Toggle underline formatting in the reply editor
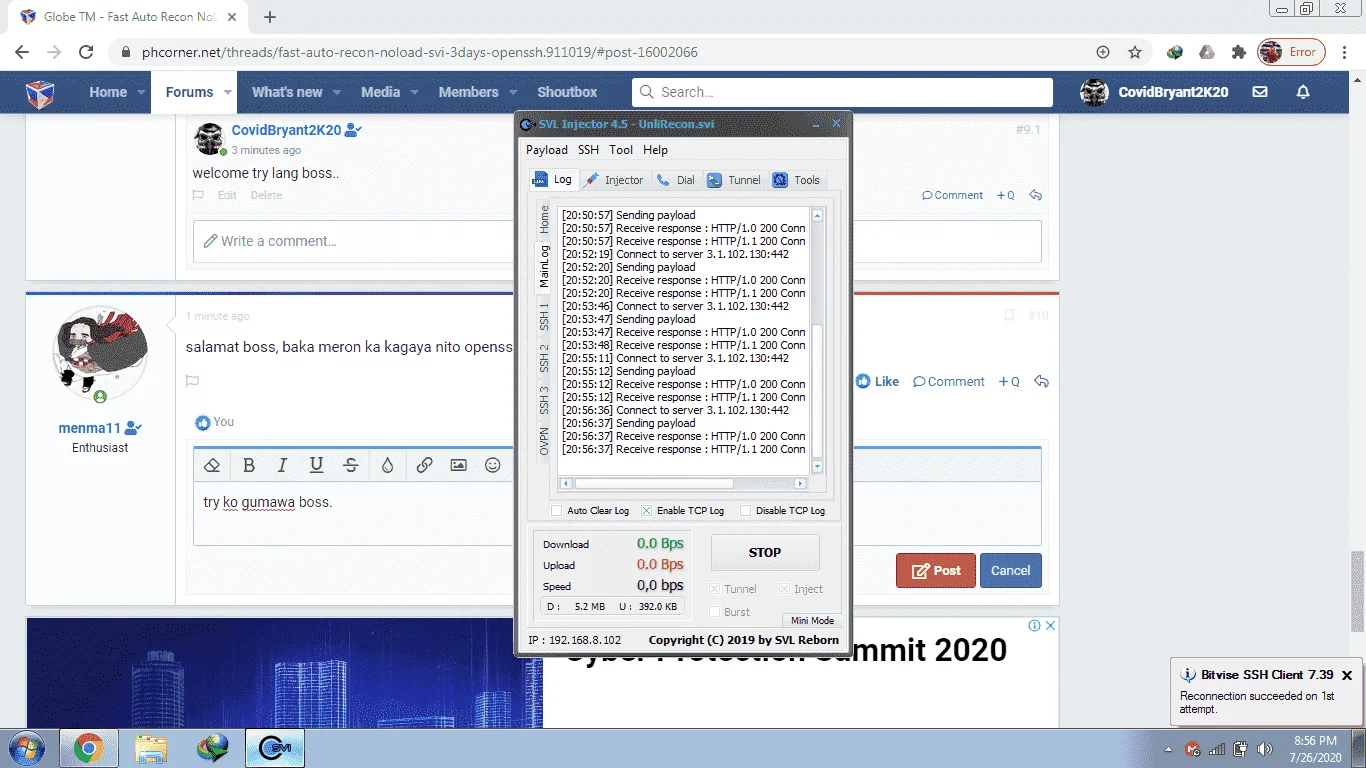Viewport: 1366px width, 768px height. pos(316,465)
